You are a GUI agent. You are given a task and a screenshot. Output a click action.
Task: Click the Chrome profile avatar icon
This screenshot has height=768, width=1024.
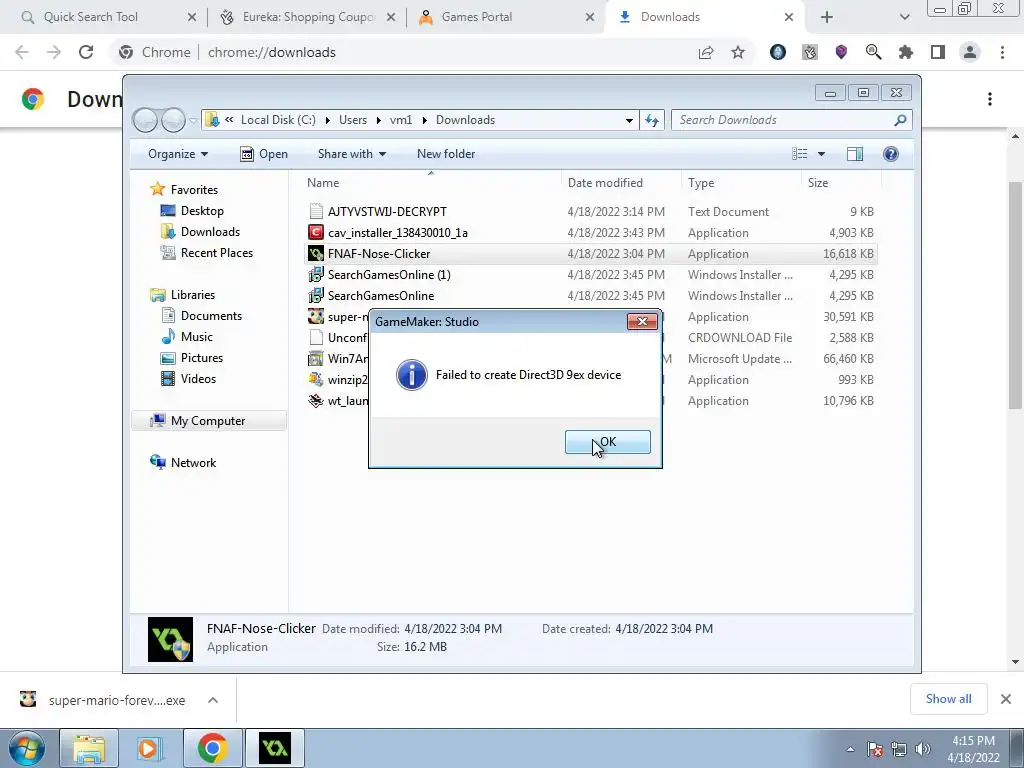click(970, 52)
